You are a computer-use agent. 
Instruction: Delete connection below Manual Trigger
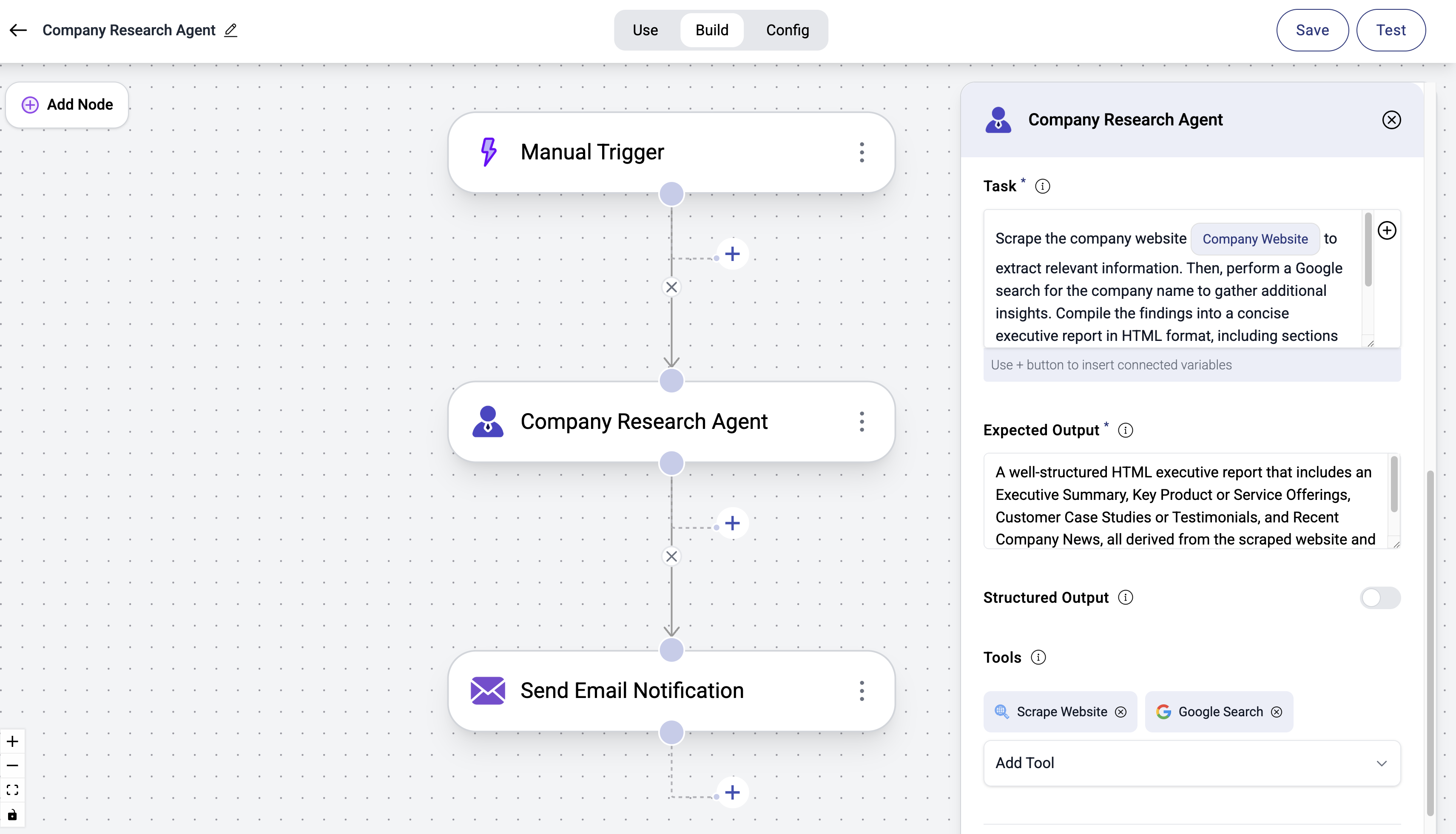click(x=671, y=287)
